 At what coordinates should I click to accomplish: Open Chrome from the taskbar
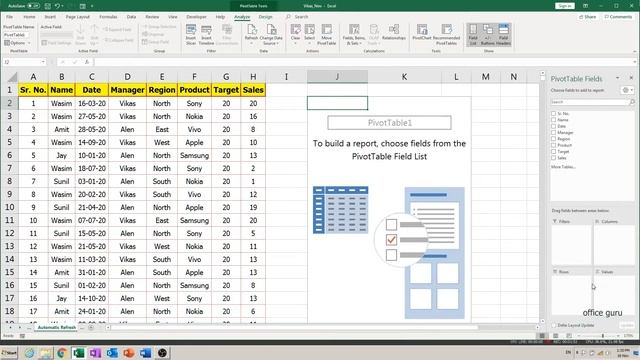point(62,353)
